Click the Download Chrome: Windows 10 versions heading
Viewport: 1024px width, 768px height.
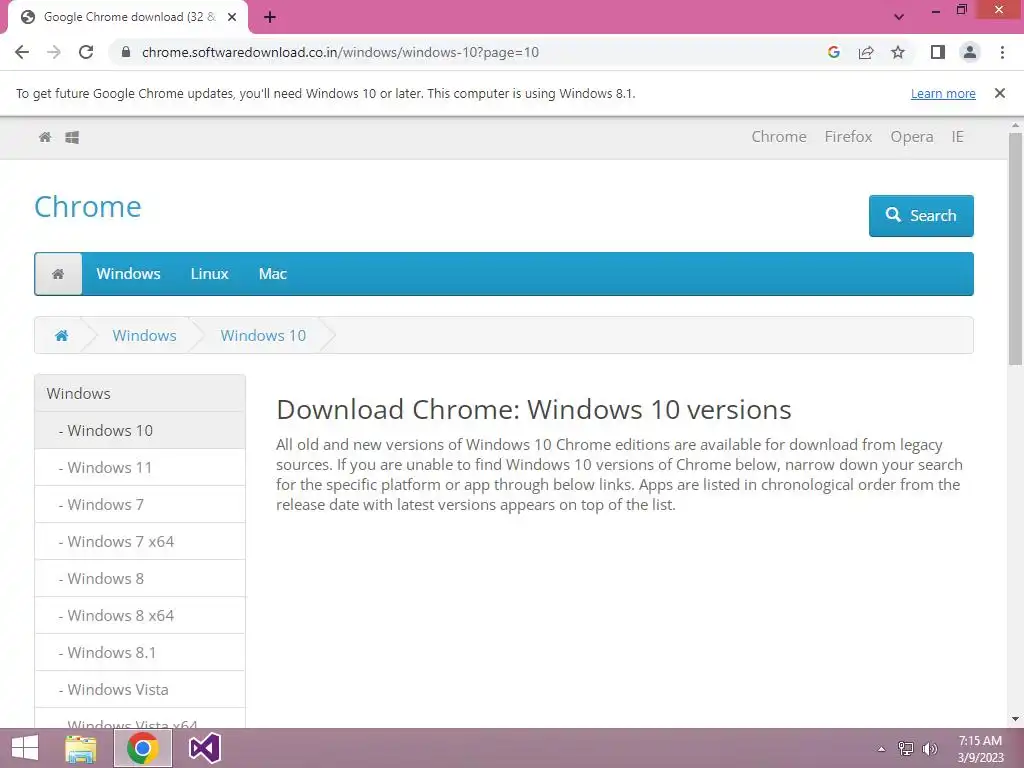point(534,409)
